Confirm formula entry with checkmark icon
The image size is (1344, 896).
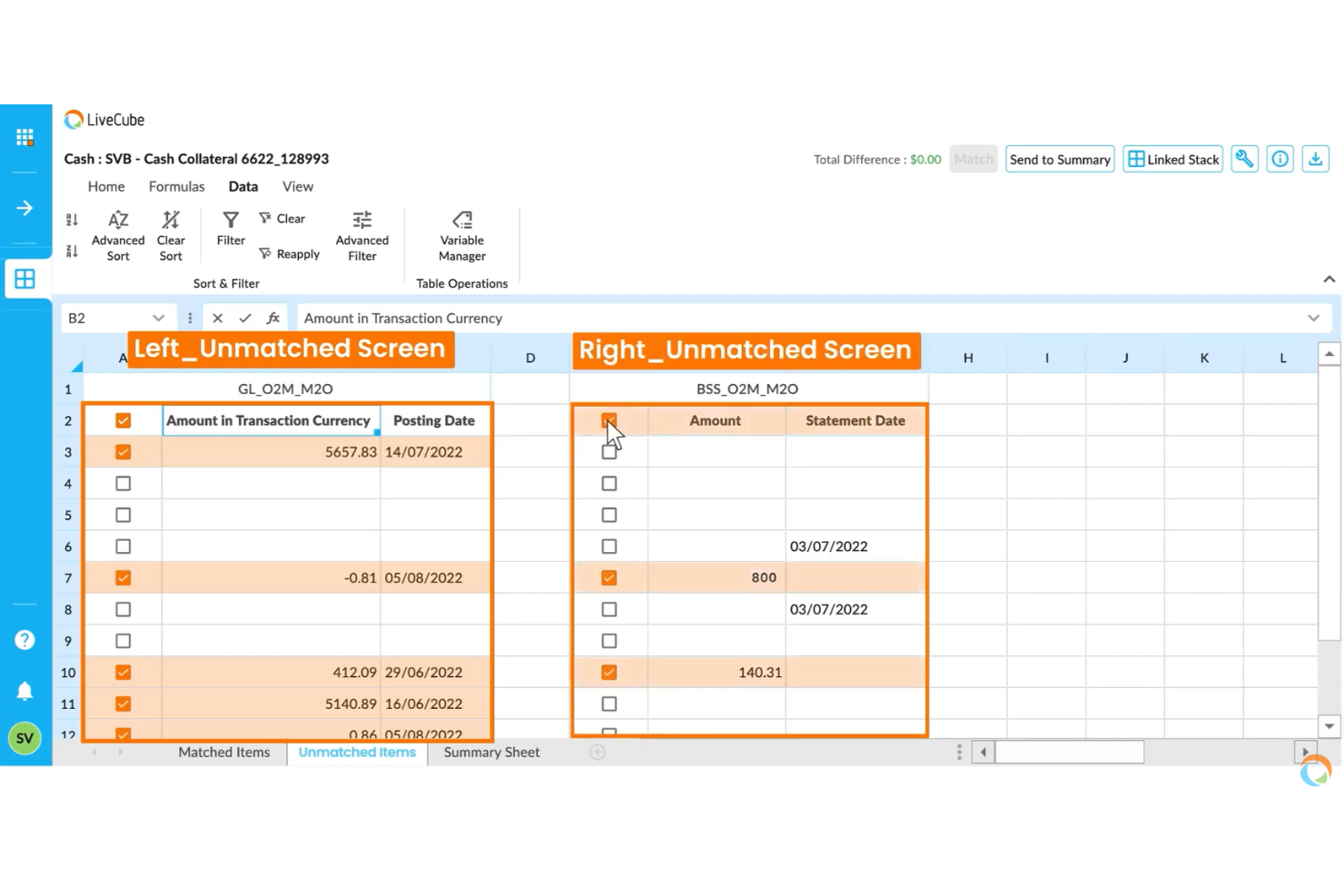(x=244, y=318)
